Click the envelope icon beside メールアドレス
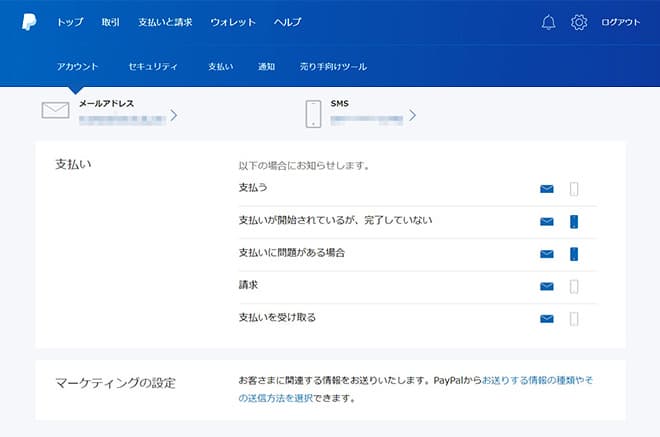Image resolution: width=660 pixels, height=437 pixels. 56,111
